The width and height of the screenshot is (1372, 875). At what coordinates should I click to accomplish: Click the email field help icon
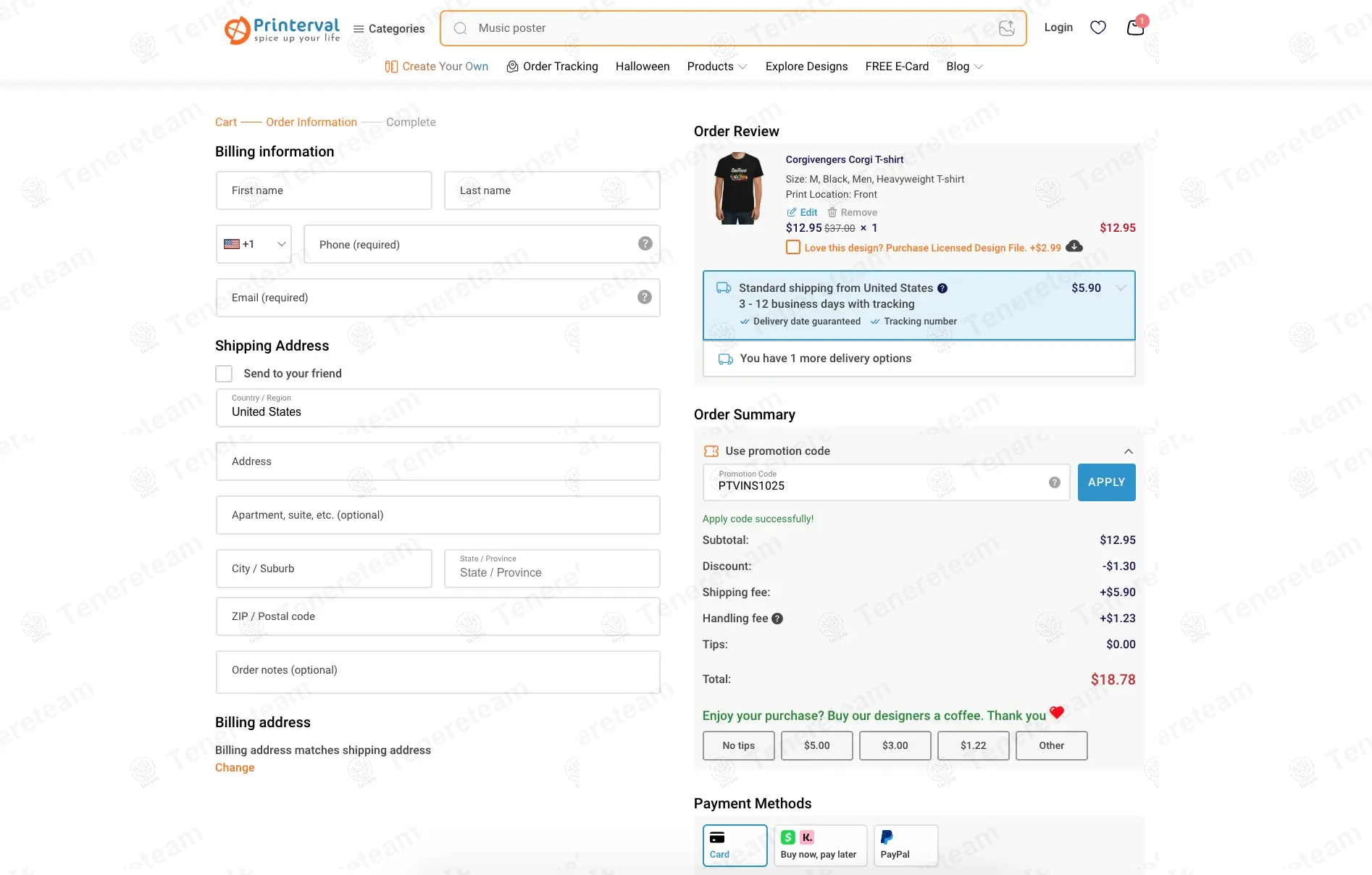click(644, 298)
